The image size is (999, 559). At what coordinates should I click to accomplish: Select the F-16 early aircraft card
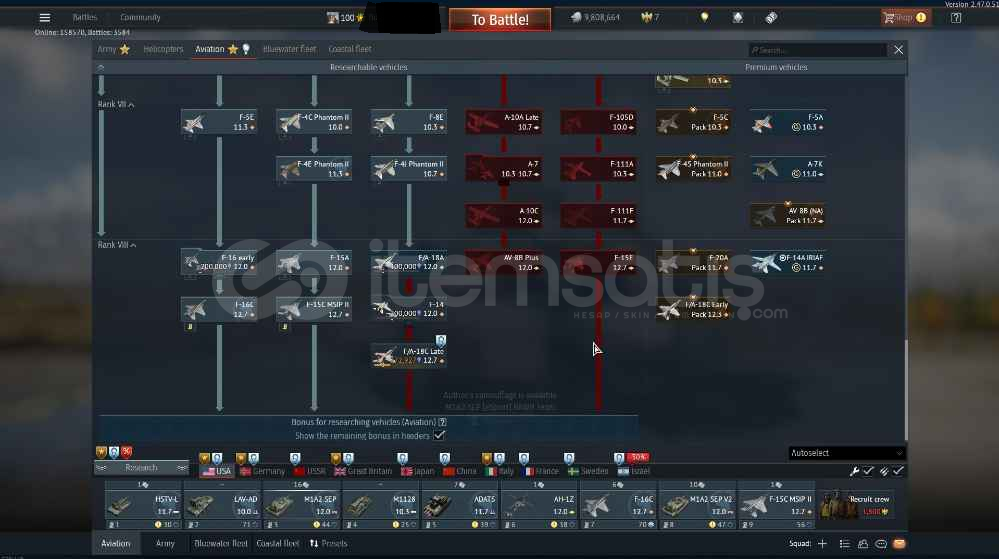(219, 262)
